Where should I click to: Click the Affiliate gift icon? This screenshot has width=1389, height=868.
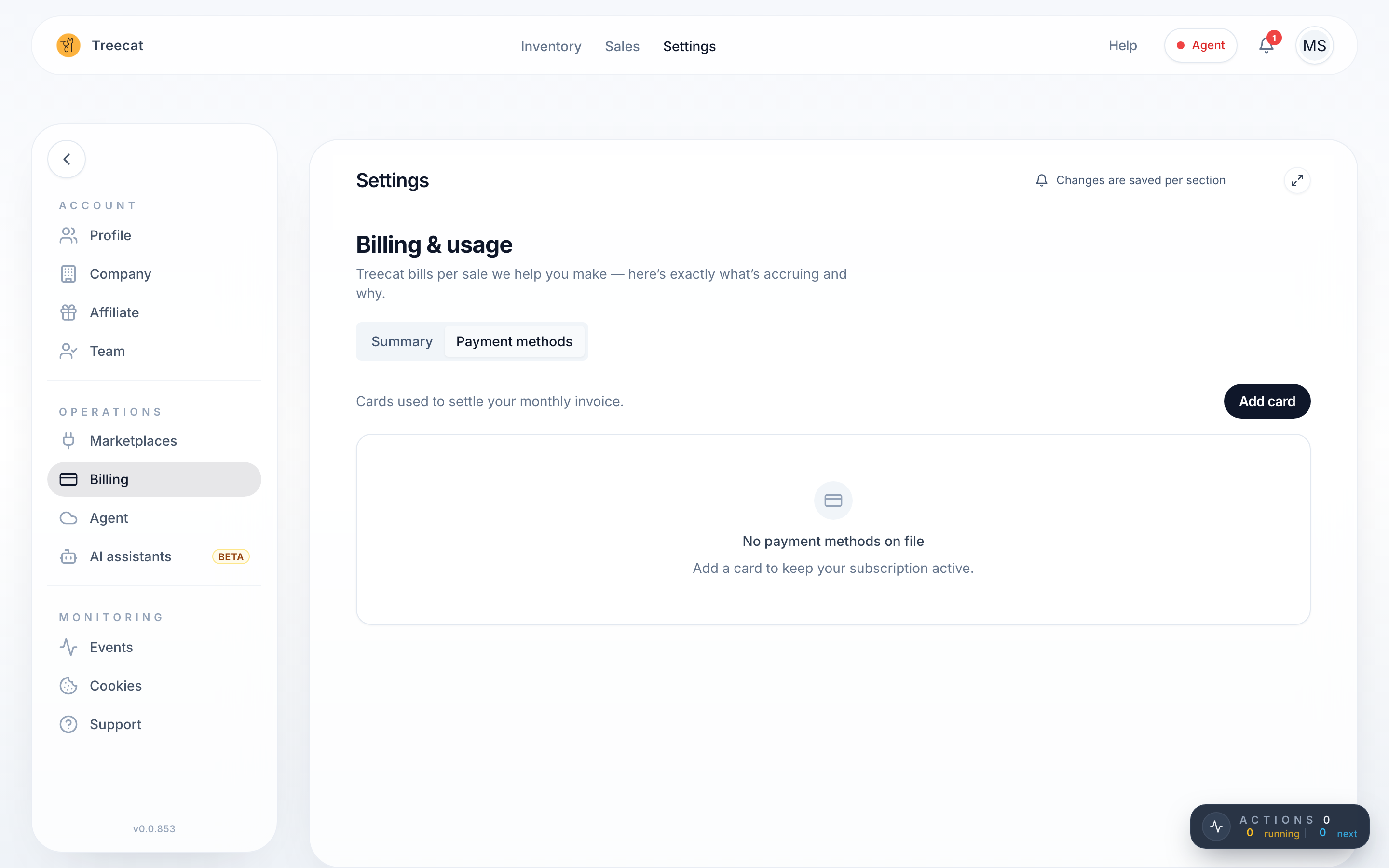pos(68,312)
